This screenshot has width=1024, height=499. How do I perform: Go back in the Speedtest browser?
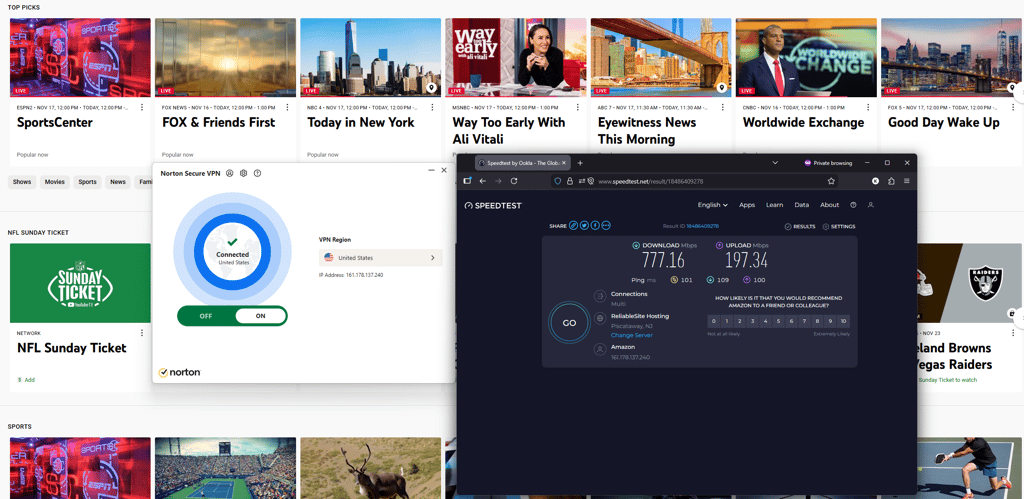click(x=483, y=181)
